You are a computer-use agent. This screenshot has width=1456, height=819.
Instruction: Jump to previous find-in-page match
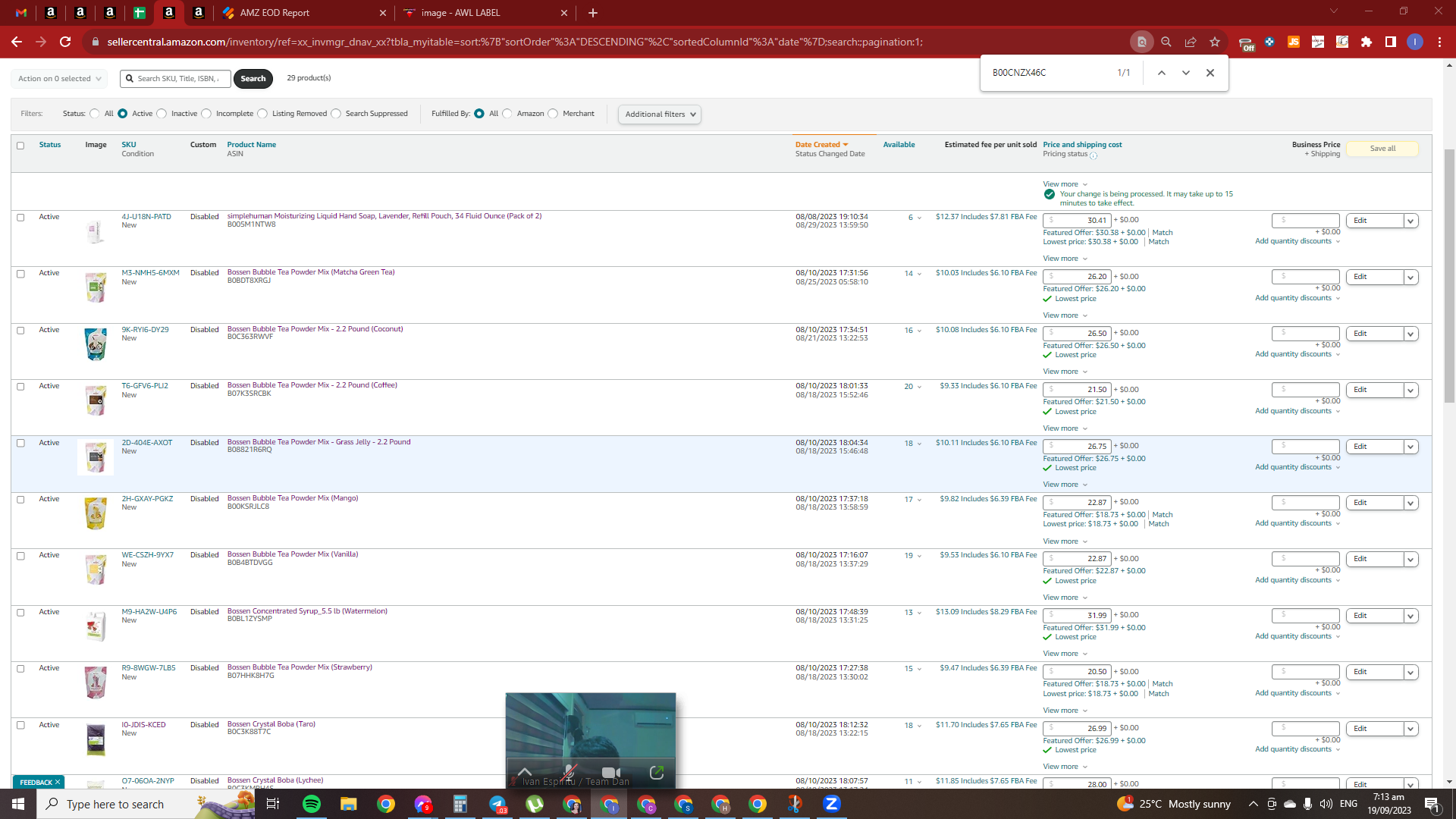pyautogui.click(x=1161, y=73)
